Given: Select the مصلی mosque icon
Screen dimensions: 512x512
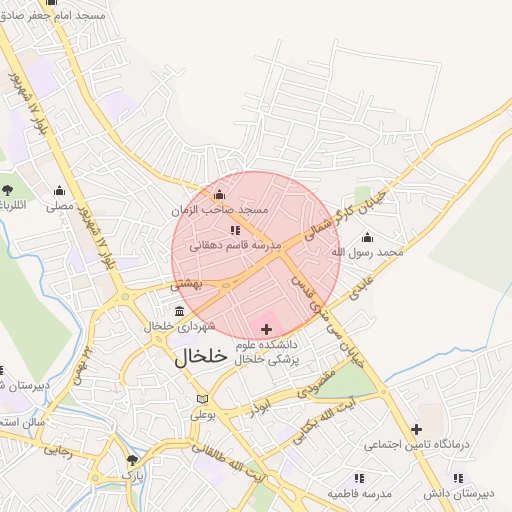Looking at the screenshot, I should click(x=59, y=191).
